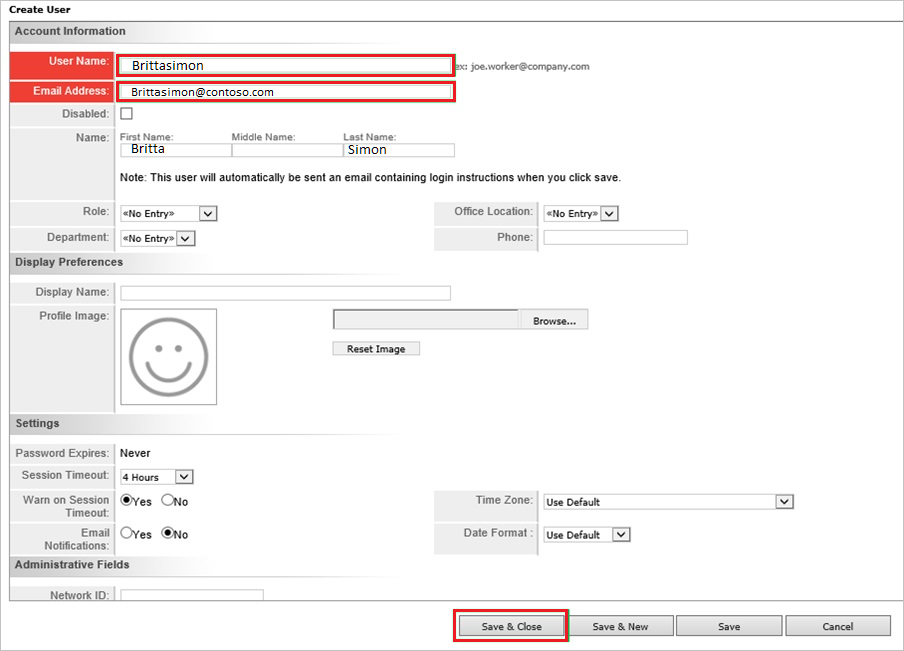Click the smiley profile image thumbnail
The height and width of the screenshot is (651, 904).
(x=168, y=357)
